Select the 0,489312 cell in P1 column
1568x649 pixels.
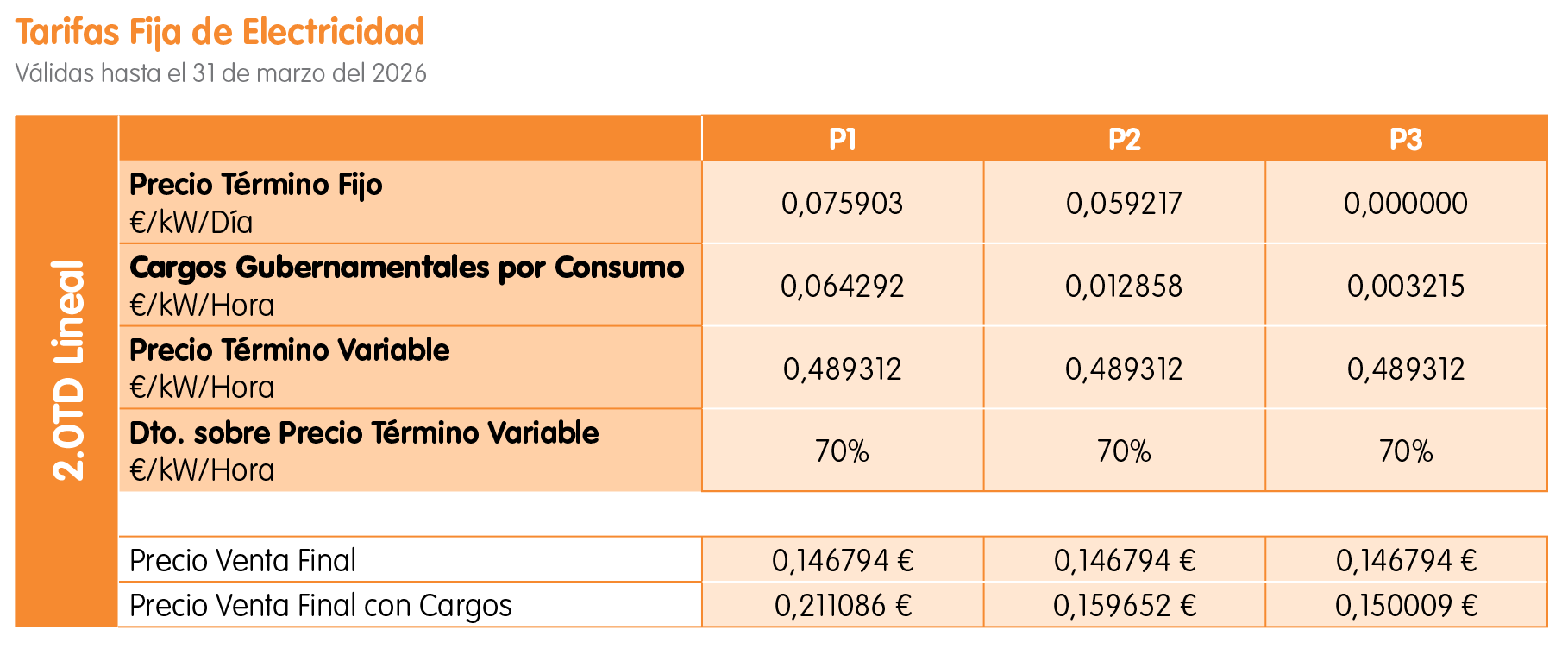(x=842, y=369)
